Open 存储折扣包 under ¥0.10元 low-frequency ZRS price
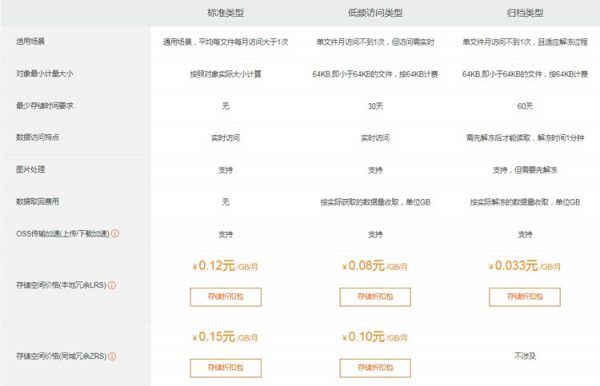The image size is (600, 386). click(x=375, y=368)
